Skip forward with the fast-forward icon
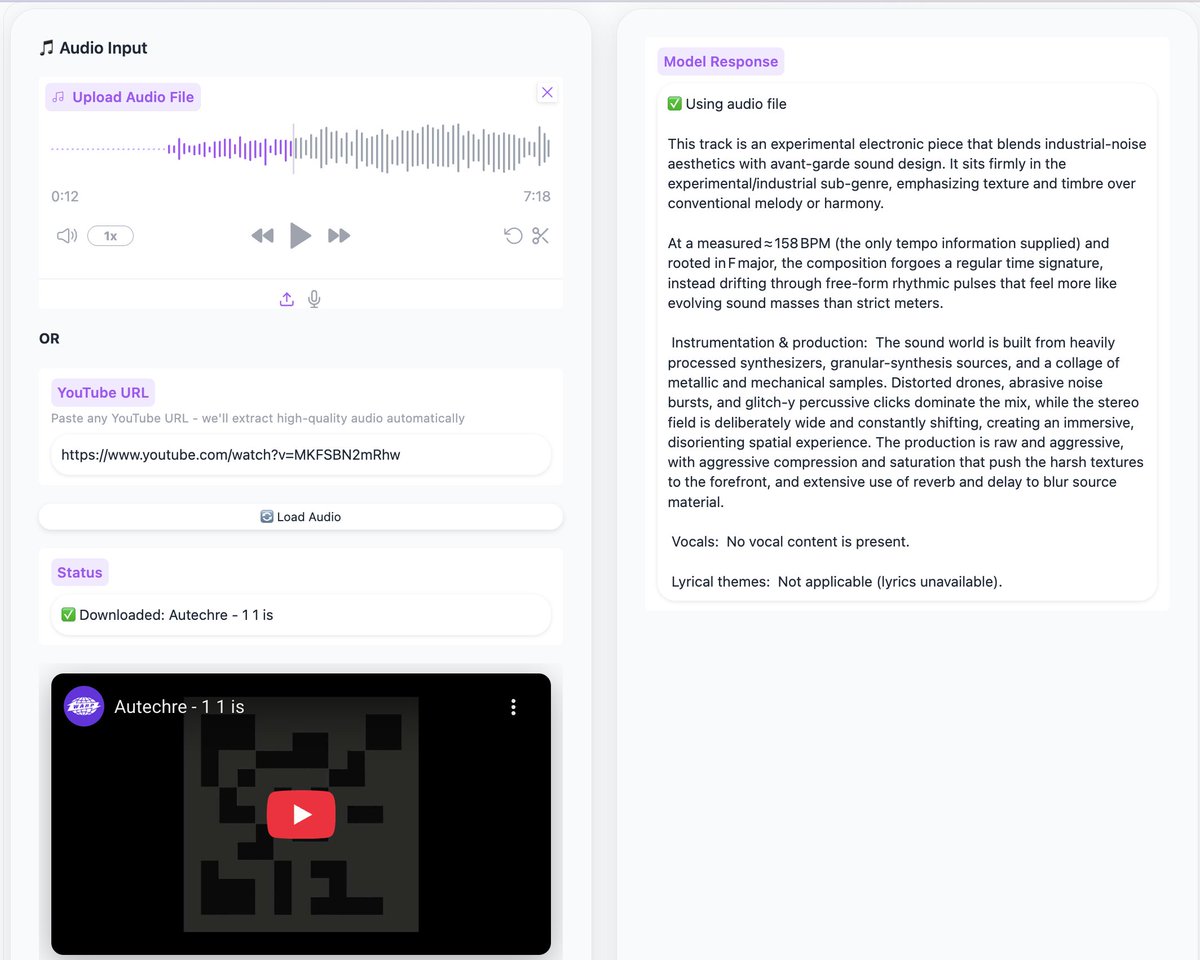This screenshot has height=960, width=1200. pyautogui.click(x=339, y=236)
